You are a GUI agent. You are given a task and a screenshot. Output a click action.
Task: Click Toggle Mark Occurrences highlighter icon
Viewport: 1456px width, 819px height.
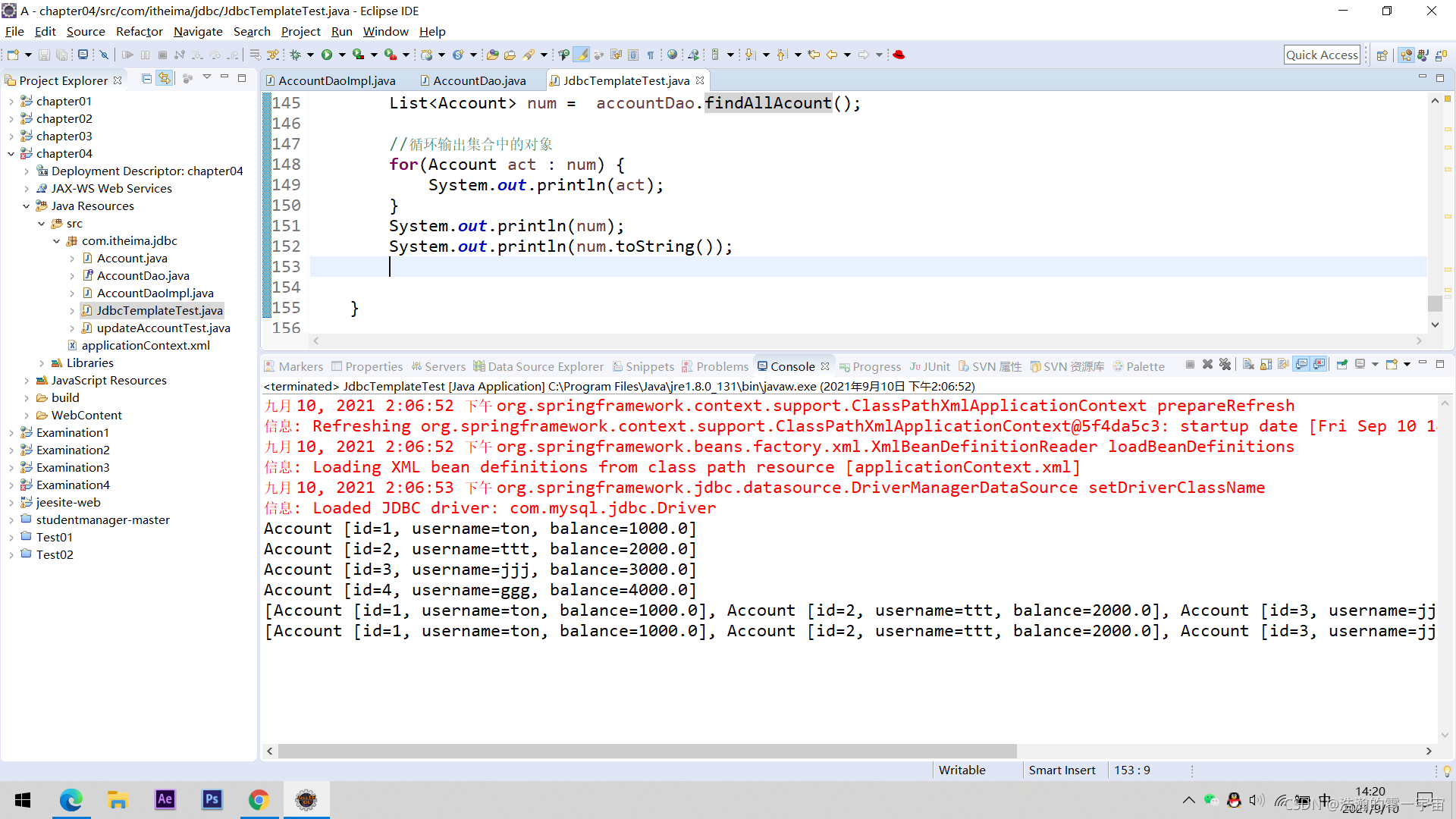[582, 55]
